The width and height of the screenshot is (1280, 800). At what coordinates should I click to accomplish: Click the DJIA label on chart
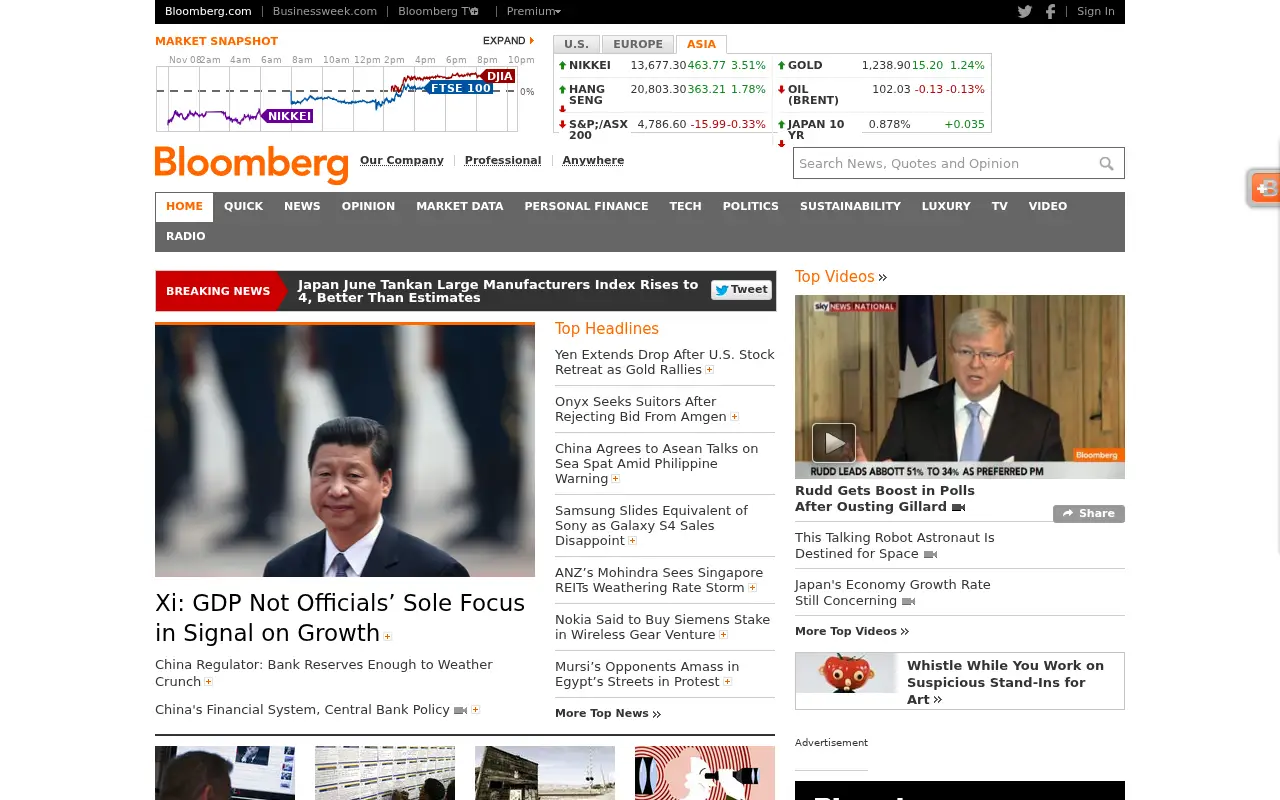499,76
